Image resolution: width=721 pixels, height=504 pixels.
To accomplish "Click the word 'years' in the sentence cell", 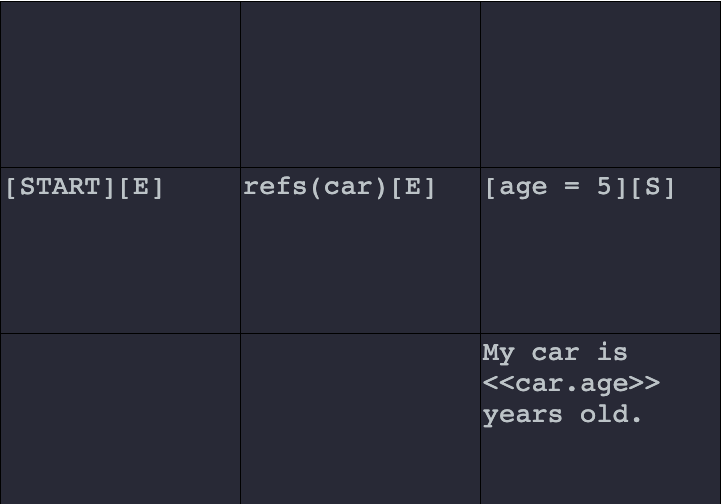I will point(523,415).
